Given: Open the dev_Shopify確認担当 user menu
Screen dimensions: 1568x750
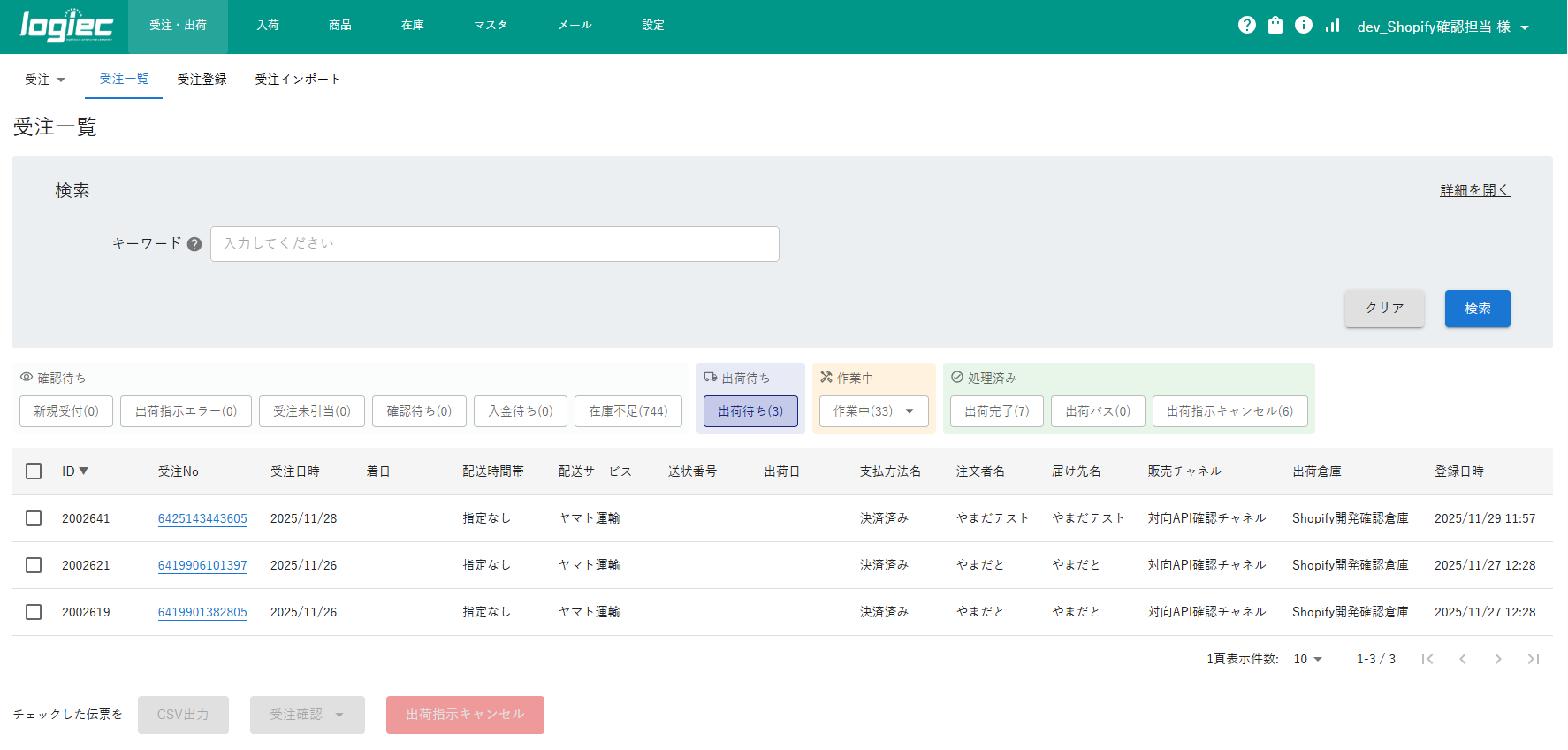Looking at the screenshot, I should pos(1442,27).
